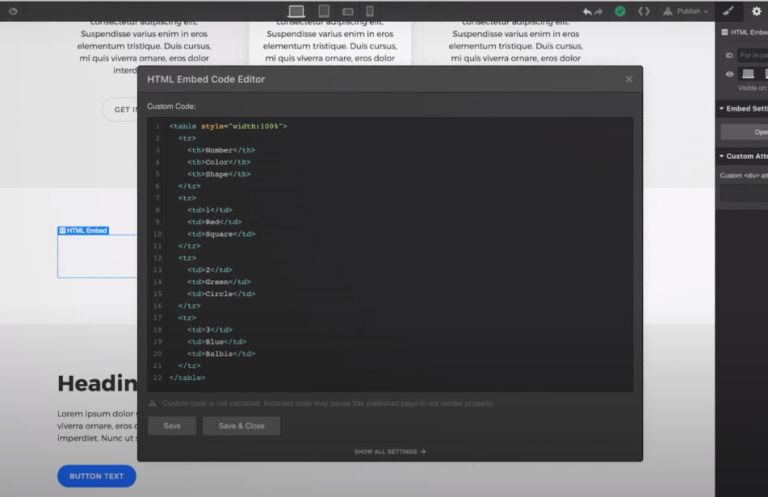Toggle desktop visibility icon in settings panel
Viewport: 768px width, 497px height.
pyautogui.click(x=748, y=74)
